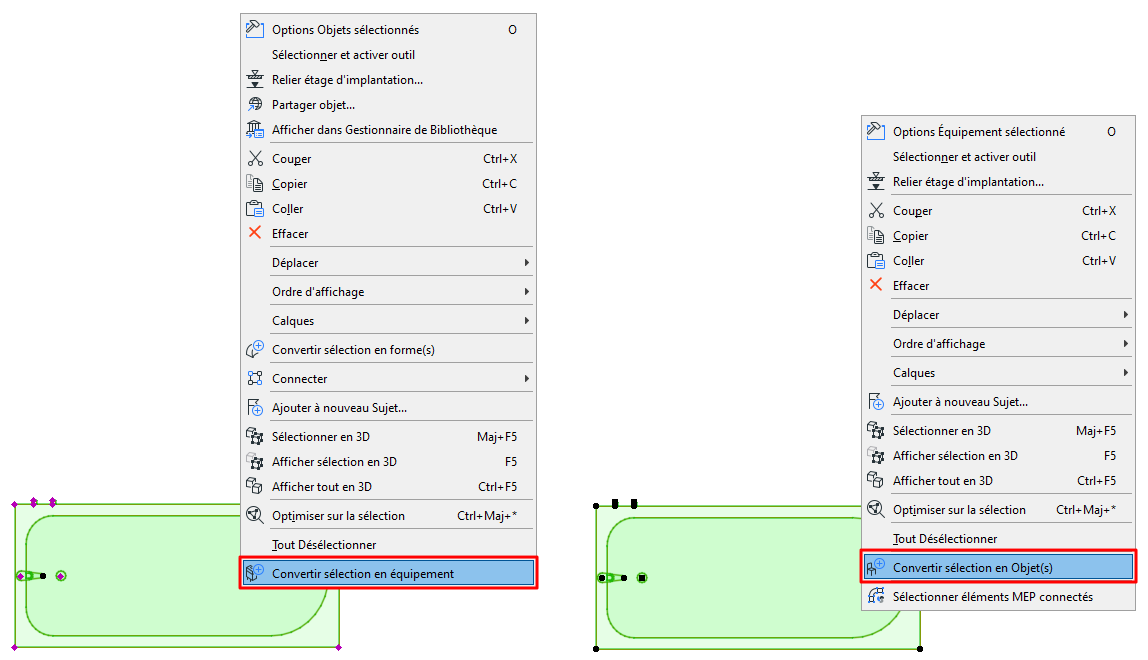Click the Relier étage d'implantation icon in left menu
Image resolution: width=1148 pixels, height=660 pixels.
(255, 79)
